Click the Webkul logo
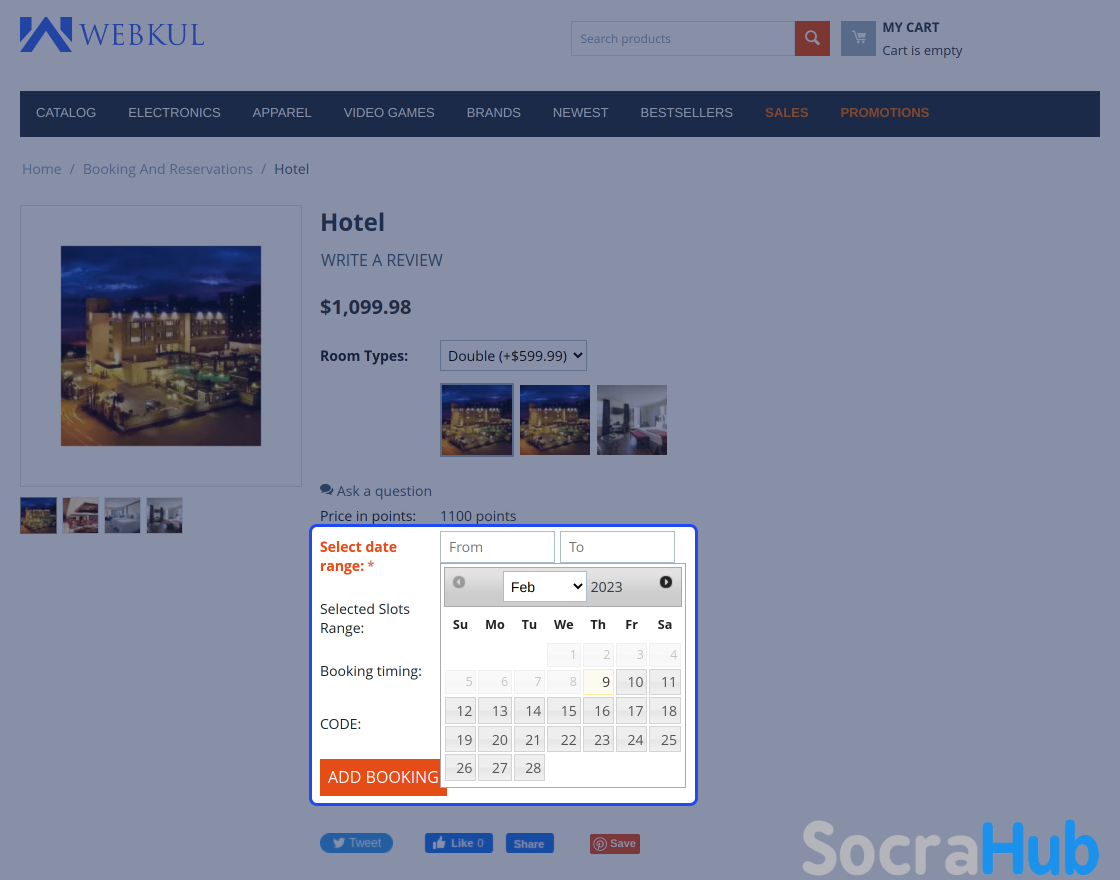 [x=112, y=34]
